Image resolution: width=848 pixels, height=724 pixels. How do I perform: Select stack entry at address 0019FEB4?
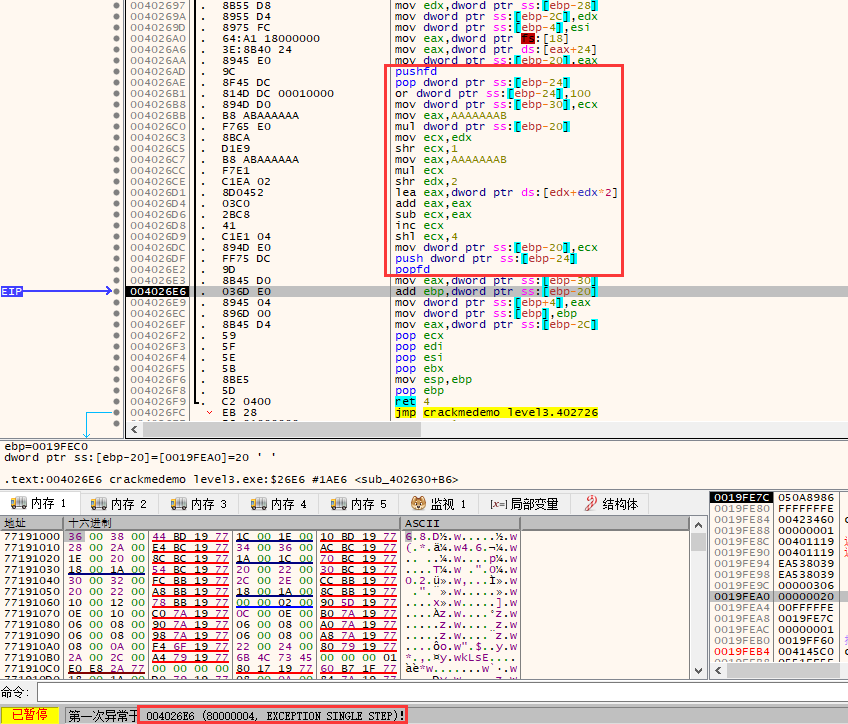(x=741, y=652)
